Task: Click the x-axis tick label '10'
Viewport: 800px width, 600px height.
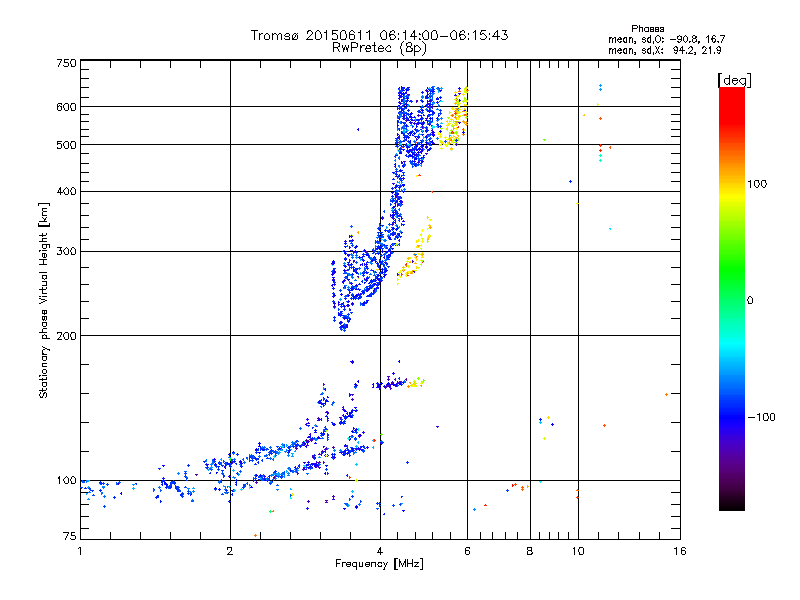Action: tap(578, 551)
